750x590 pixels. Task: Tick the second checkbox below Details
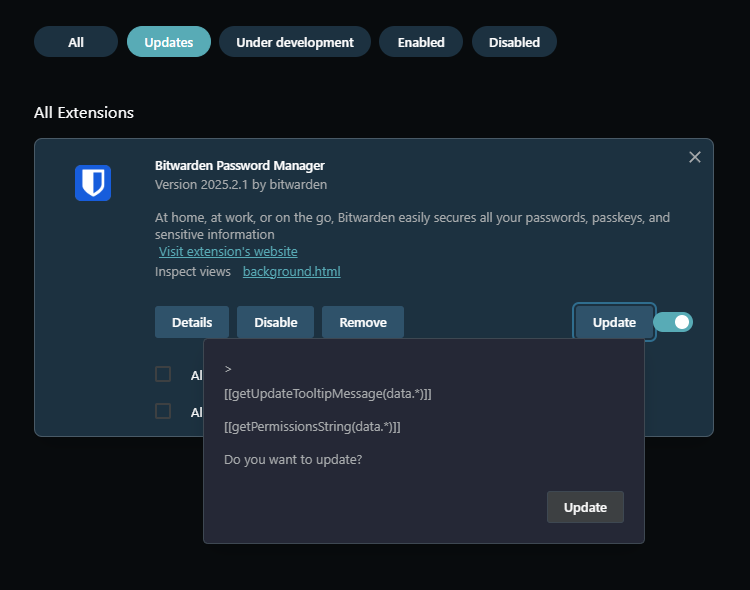[163, 411]
